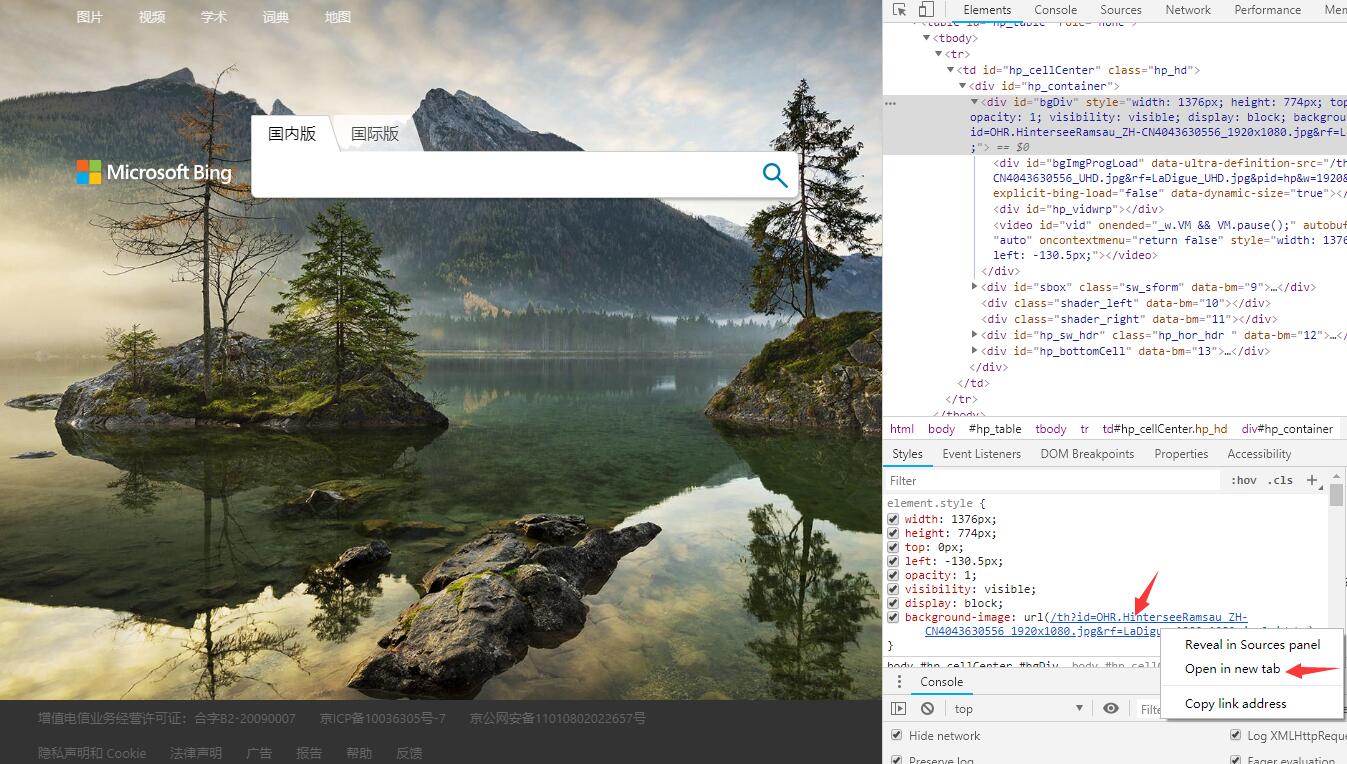Open the 图片 link on Bing

pos(90,17)
